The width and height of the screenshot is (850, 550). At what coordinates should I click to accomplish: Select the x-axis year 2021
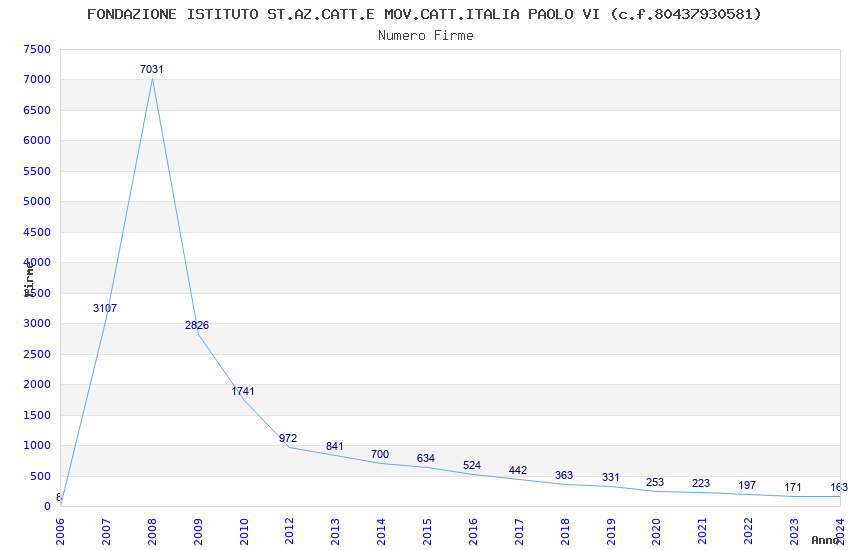pos(703,531)
